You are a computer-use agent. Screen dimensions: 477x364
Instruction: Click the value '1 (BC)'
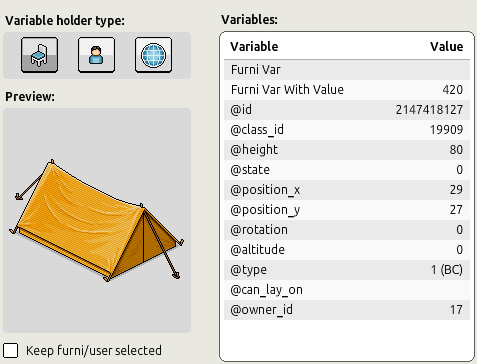coord(447,270)
